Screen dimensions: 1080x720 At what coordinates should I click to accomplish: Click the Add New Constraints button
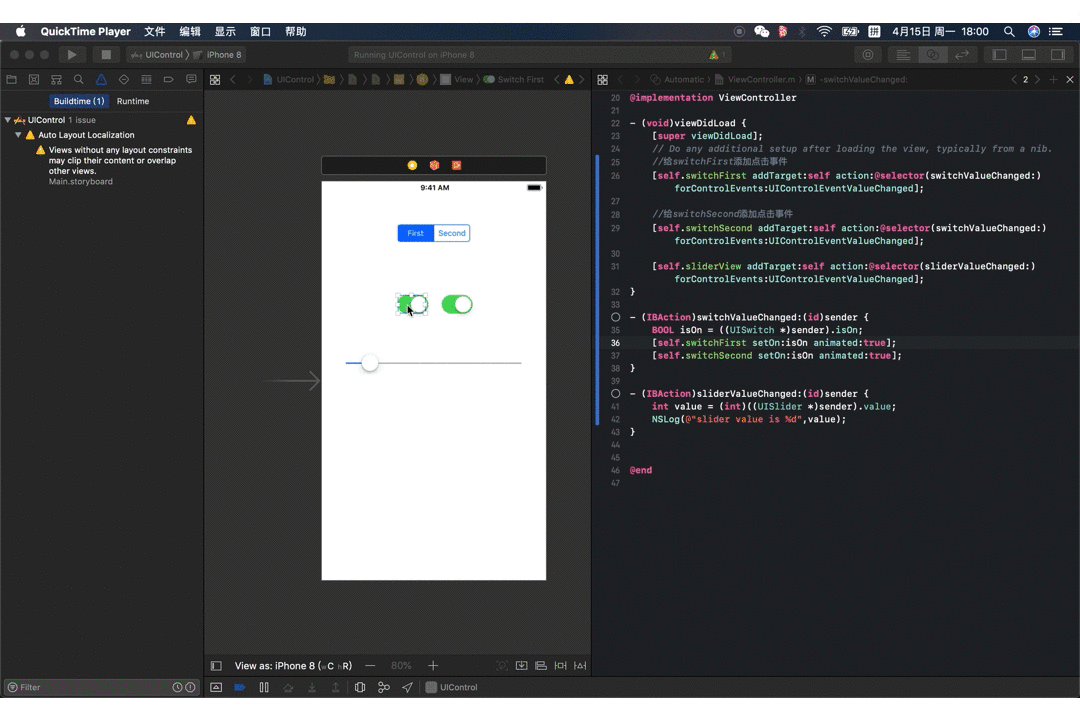tap(560, 666)
